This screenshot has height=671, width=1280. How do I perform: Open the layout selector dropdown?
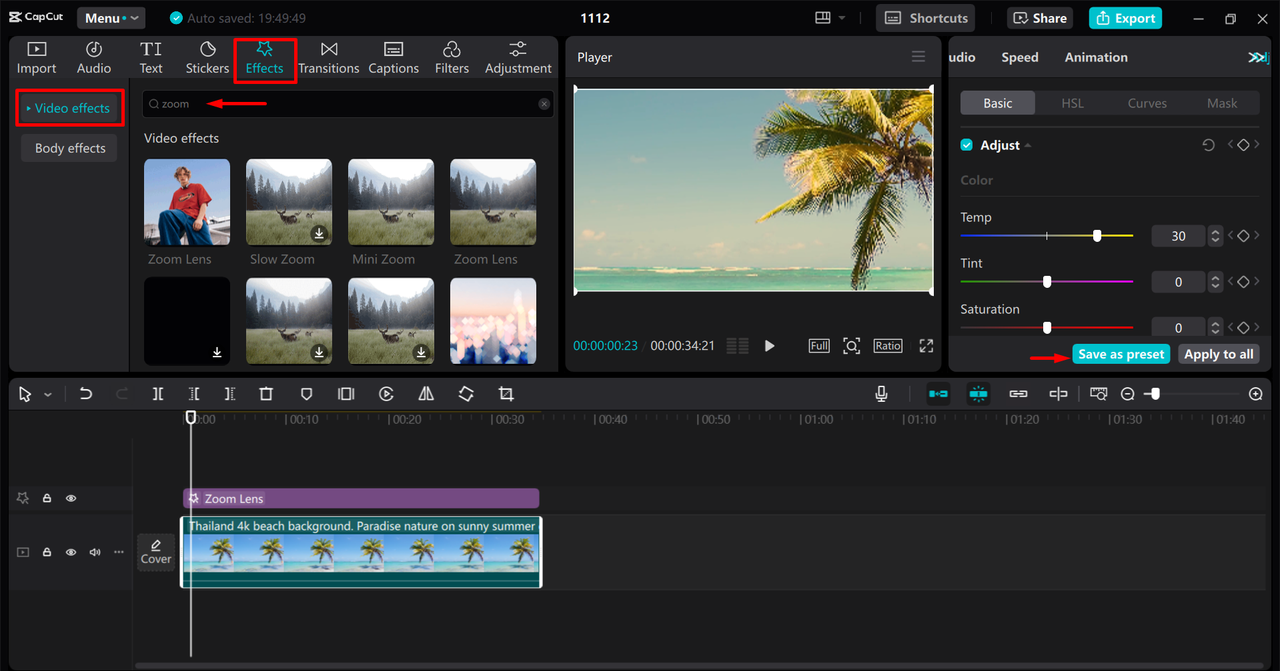tap(830, 18)
